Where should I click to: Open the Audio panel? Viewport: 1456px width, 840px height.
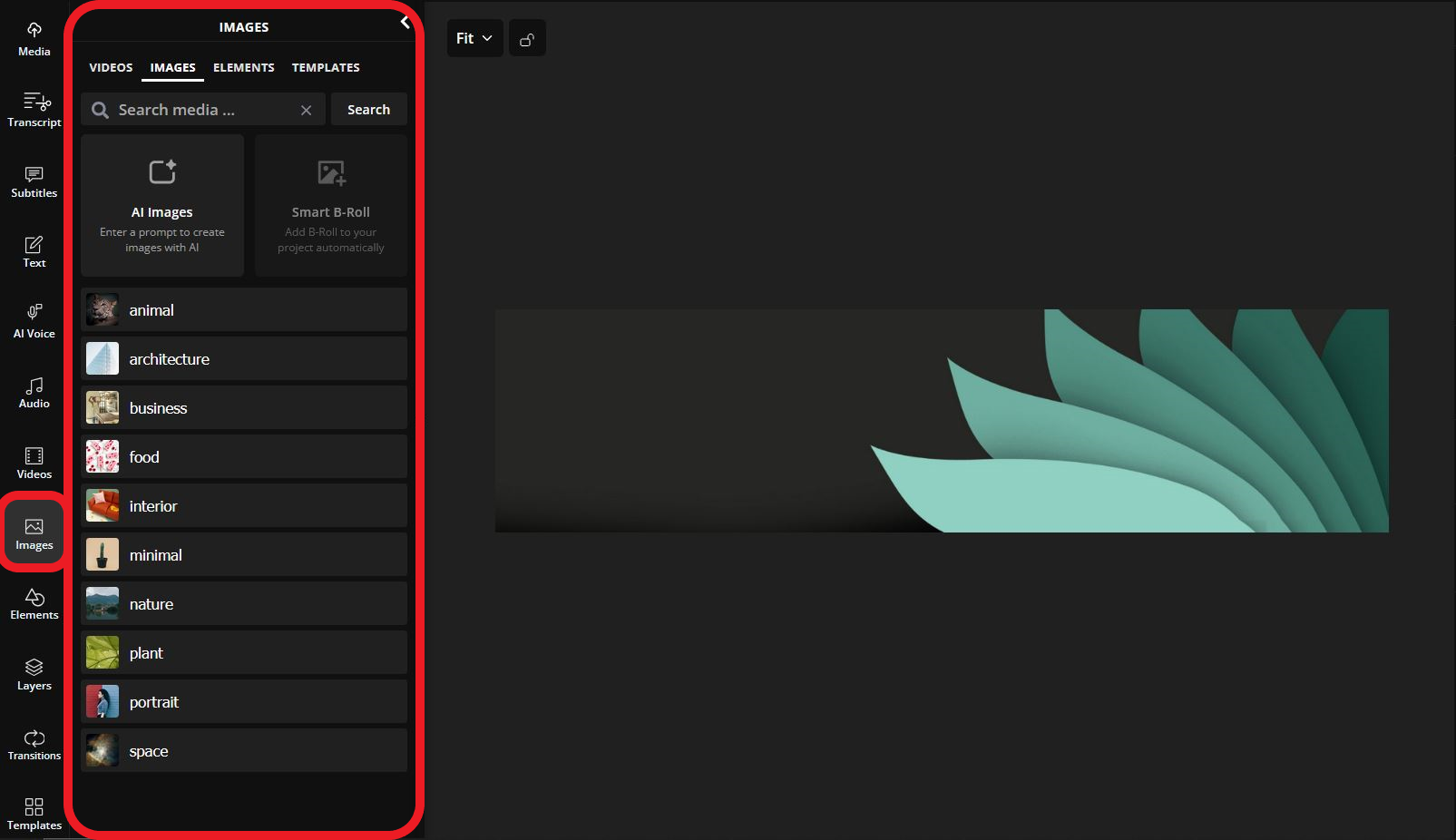point(34,392)
